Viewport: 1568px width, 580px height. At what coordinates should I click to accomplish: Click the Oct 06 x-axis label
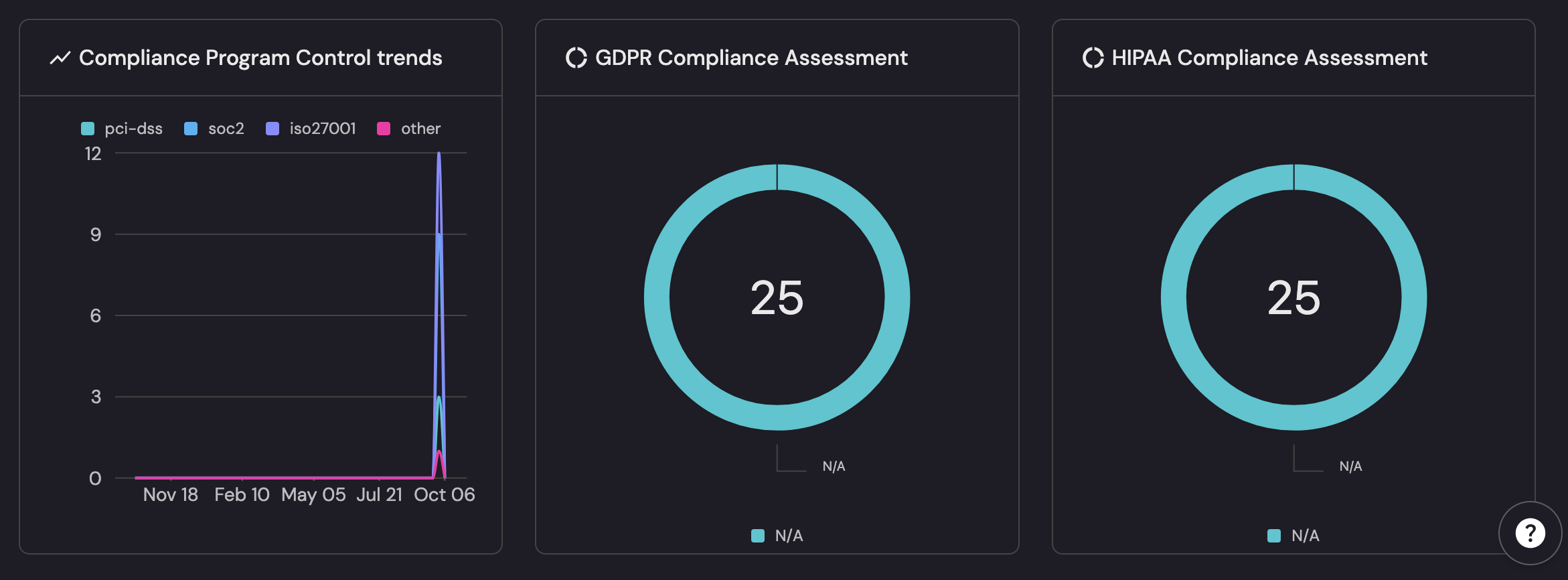(x=444, y=495)
